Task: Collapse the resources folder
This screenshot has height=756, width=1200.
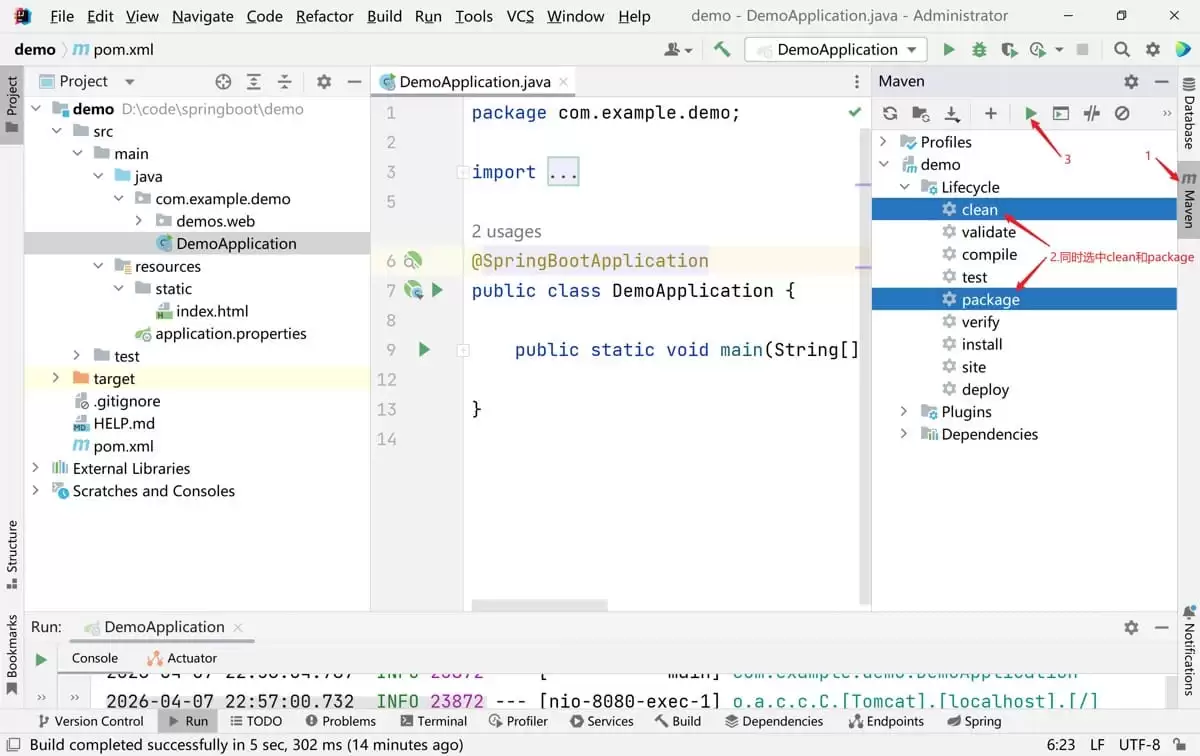Action: click(x=98, y=266)
